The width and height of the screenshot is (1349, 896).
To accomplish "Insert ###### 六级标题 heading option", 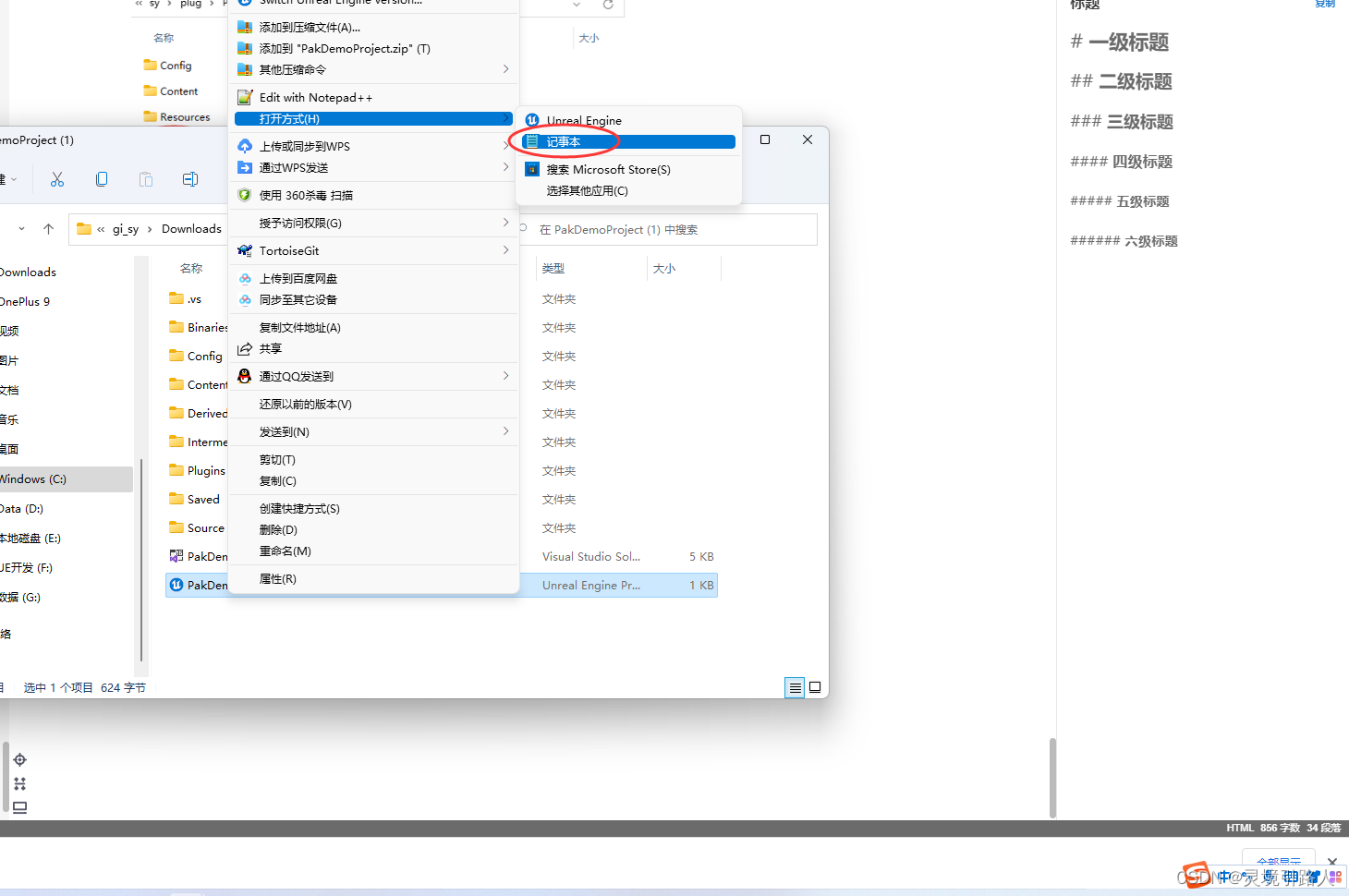I will (1124, 241).
